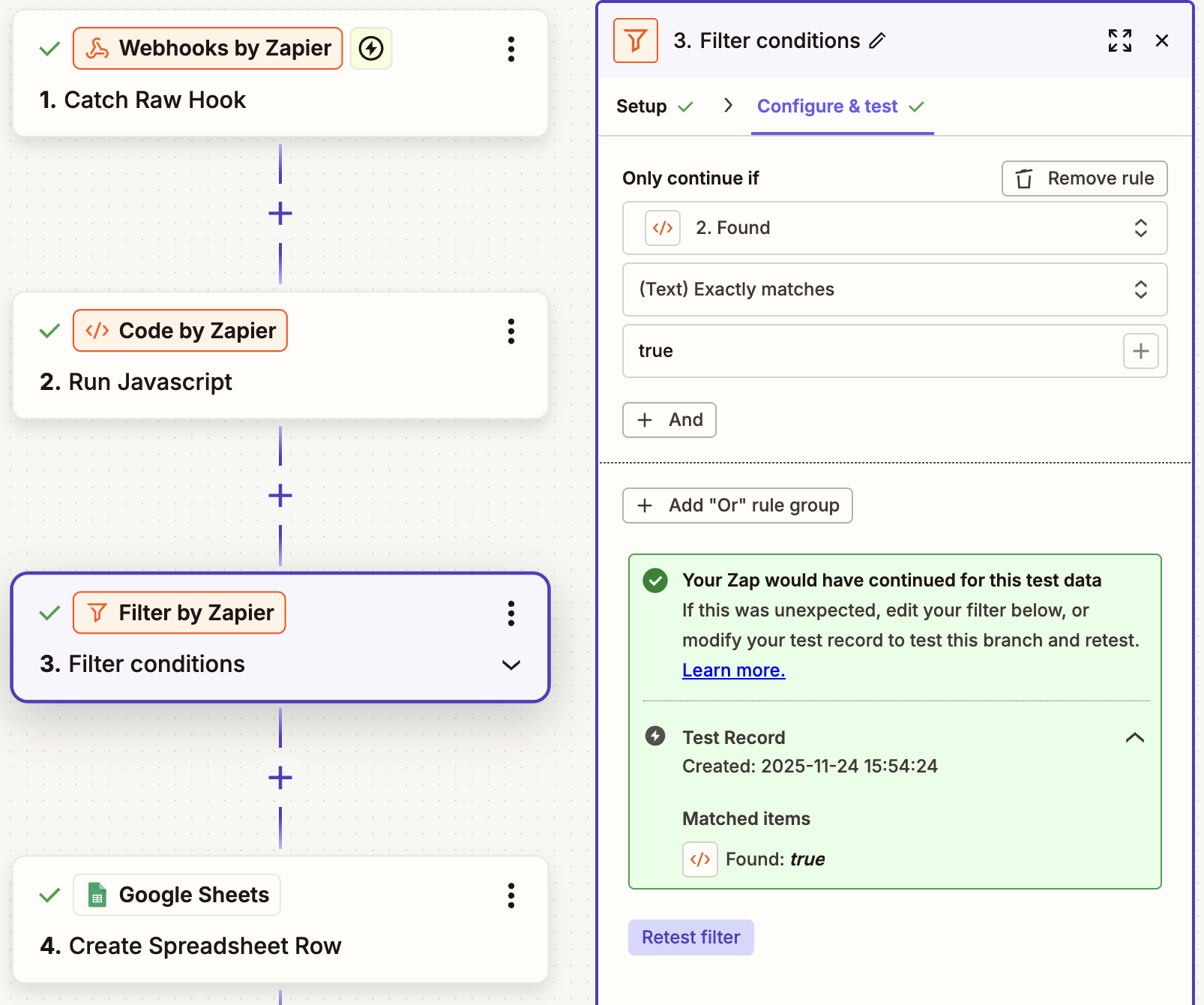This screenshot has width=1204, height=1005.
Task: Add an And condition
Action: [x=669, y=420]
